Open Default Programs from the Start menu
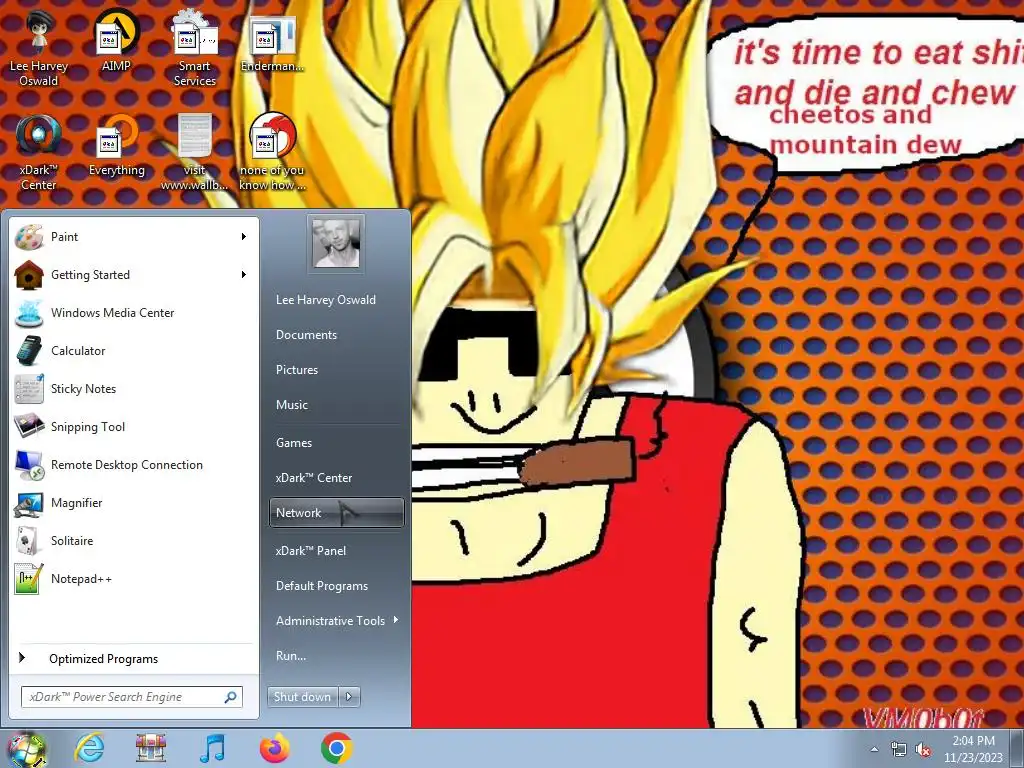 [322, 586]
